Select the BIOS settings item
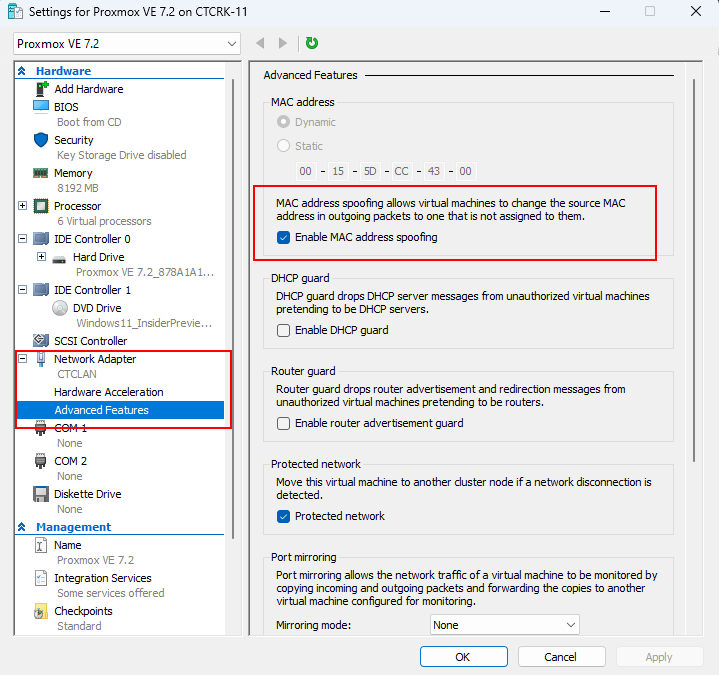Screen dimensions: 719x675 (x=66, y=107)
